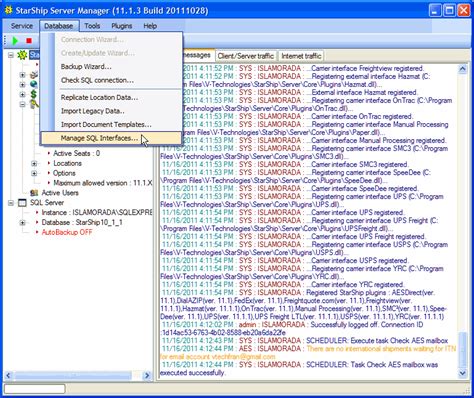Viewport: 474px width, 398px height.
Task: Select Import Legacy Data menu entry
Action: point(111,111)
